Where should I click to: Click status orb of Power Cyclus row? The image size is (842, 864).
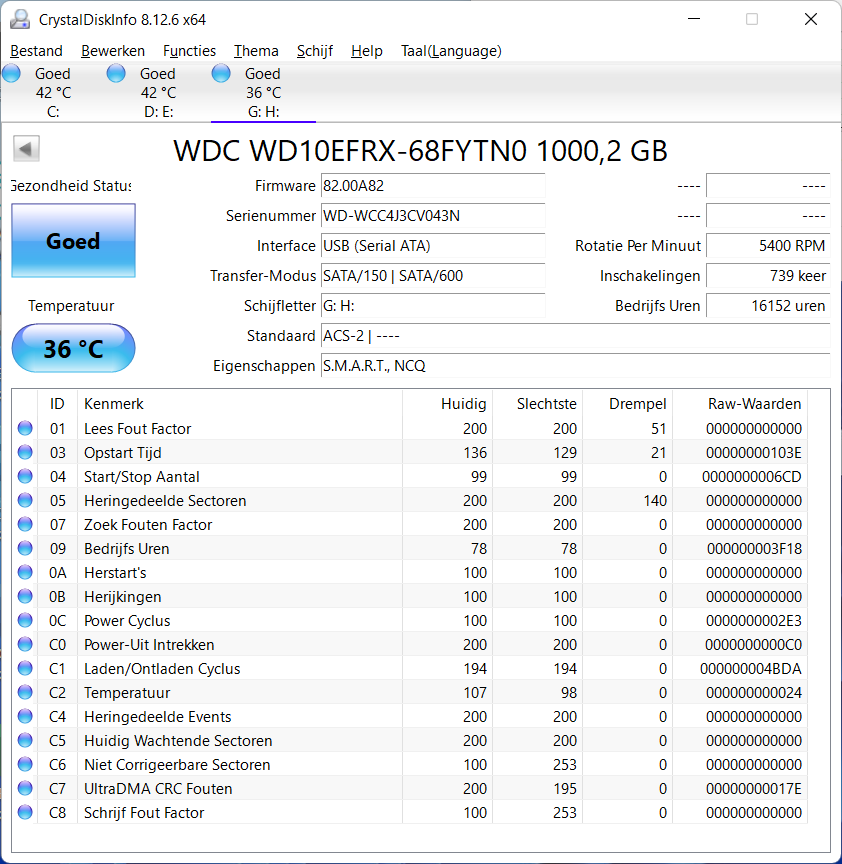tap(25, 620)
